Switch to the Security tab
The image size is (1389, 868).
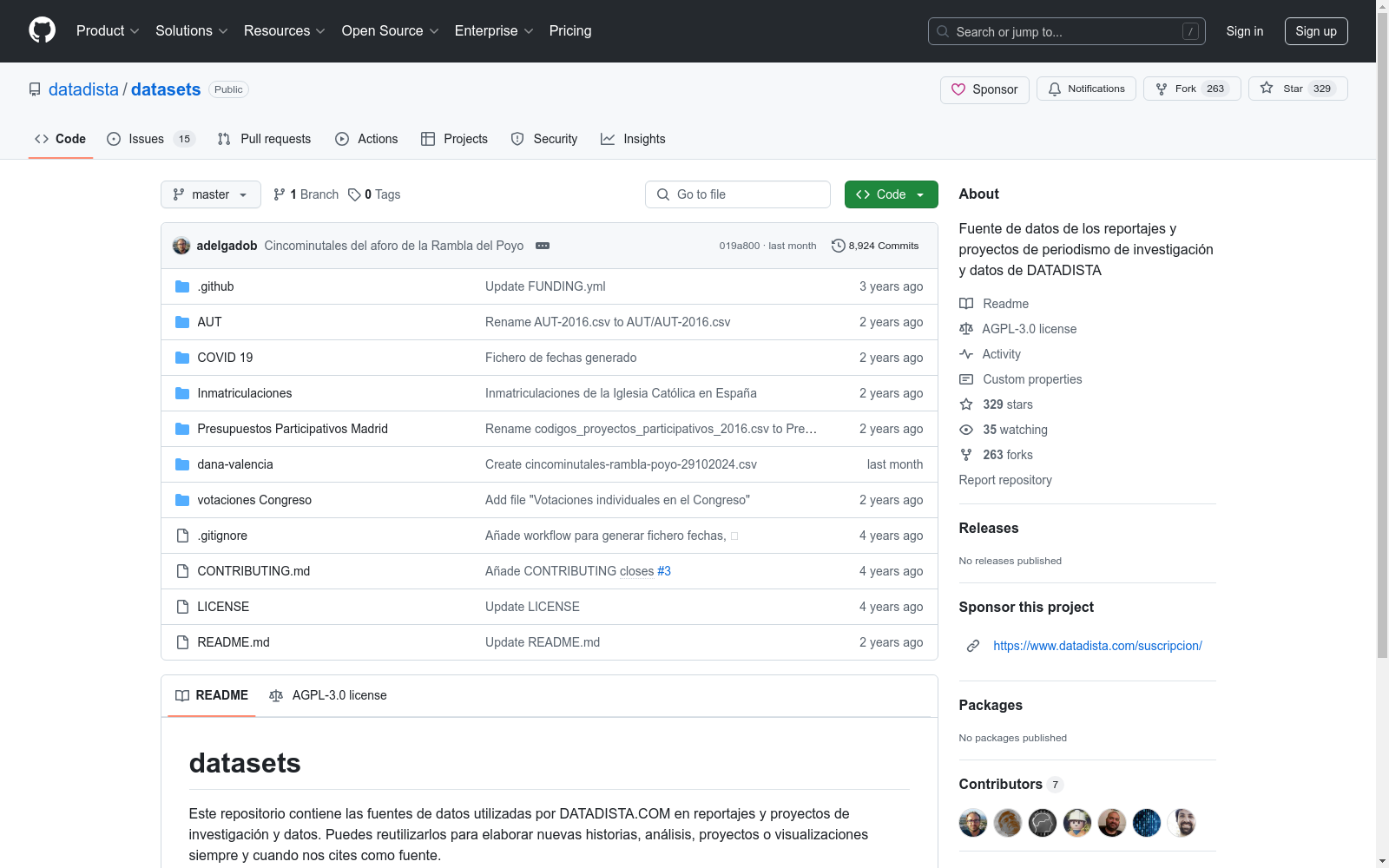point(544,139)
